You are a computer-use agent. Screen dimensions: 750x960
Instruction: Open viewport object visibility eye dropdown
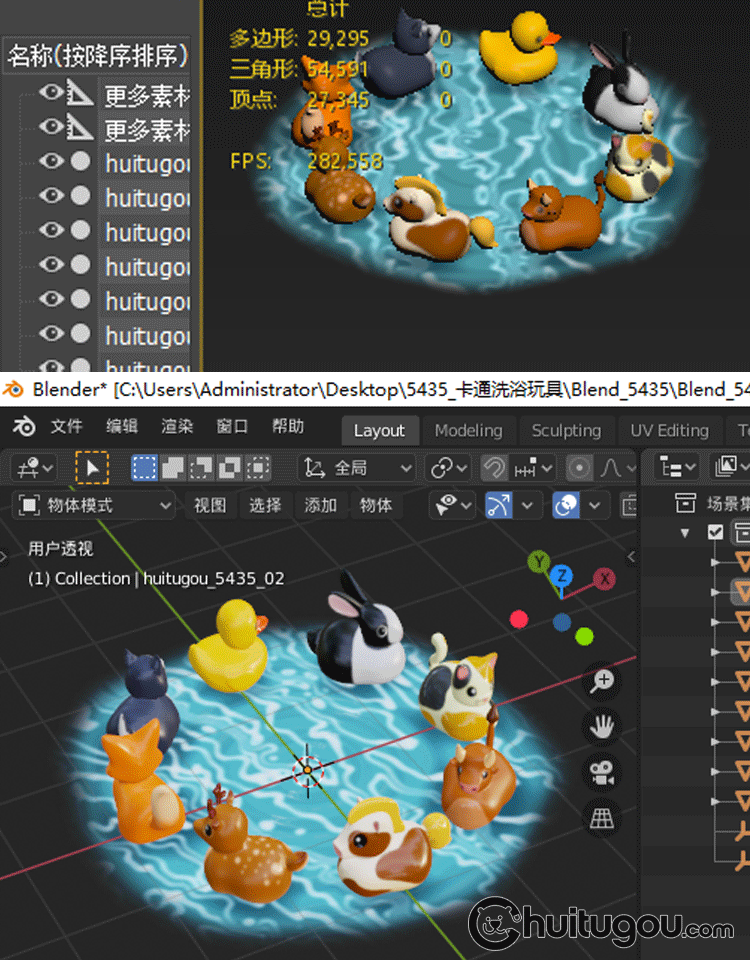tap(452, 506)
